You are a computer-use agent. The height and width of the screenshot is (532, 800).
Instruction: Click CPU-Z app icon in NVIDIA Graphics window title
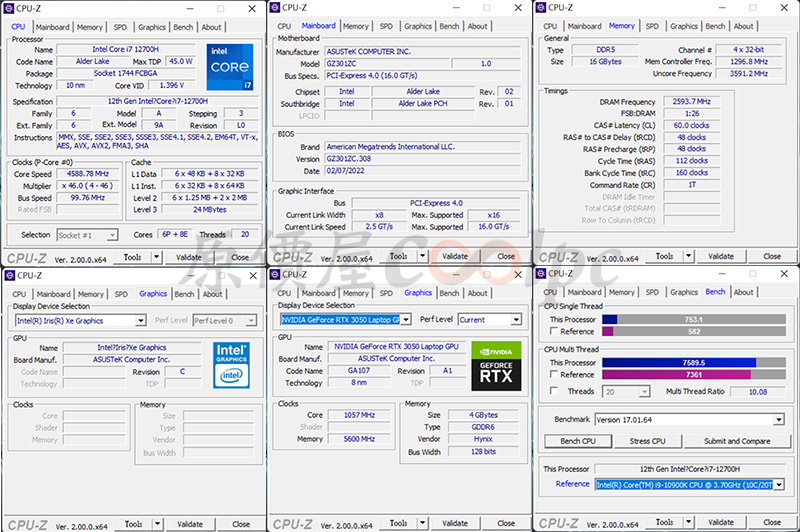pos(275,274)
